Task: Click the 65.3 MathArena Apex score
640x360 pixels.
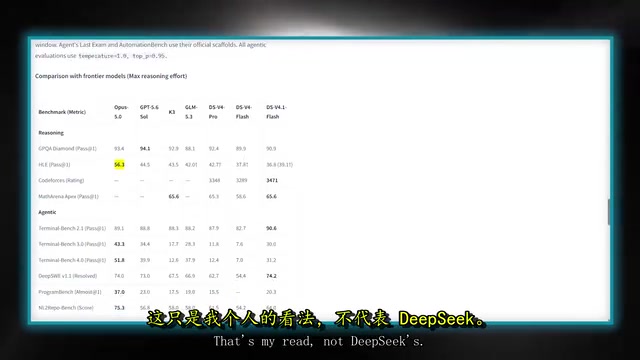Action: [x=213, y=196]
